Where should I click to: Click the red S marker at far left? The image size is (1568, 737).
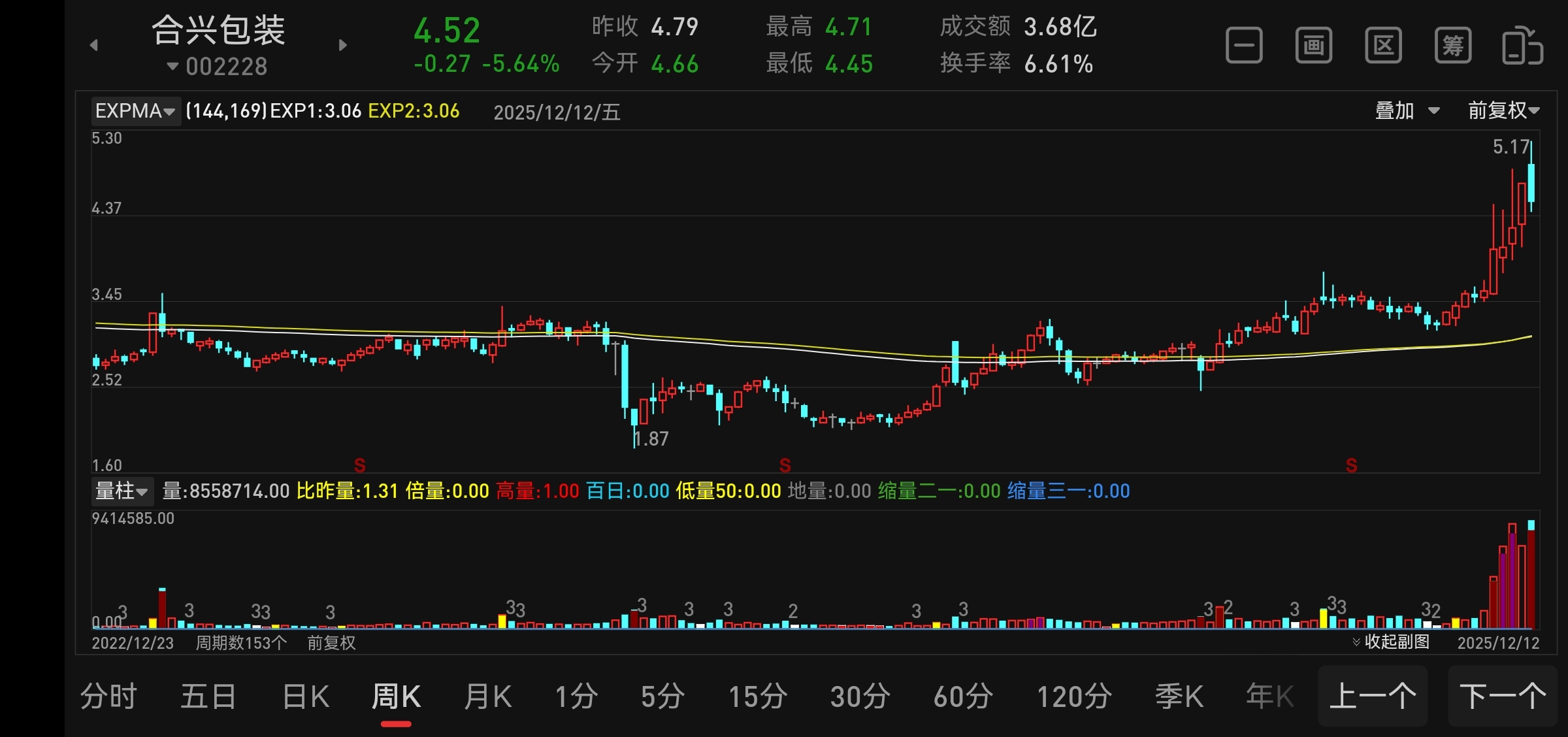click(x=359, y=465)
